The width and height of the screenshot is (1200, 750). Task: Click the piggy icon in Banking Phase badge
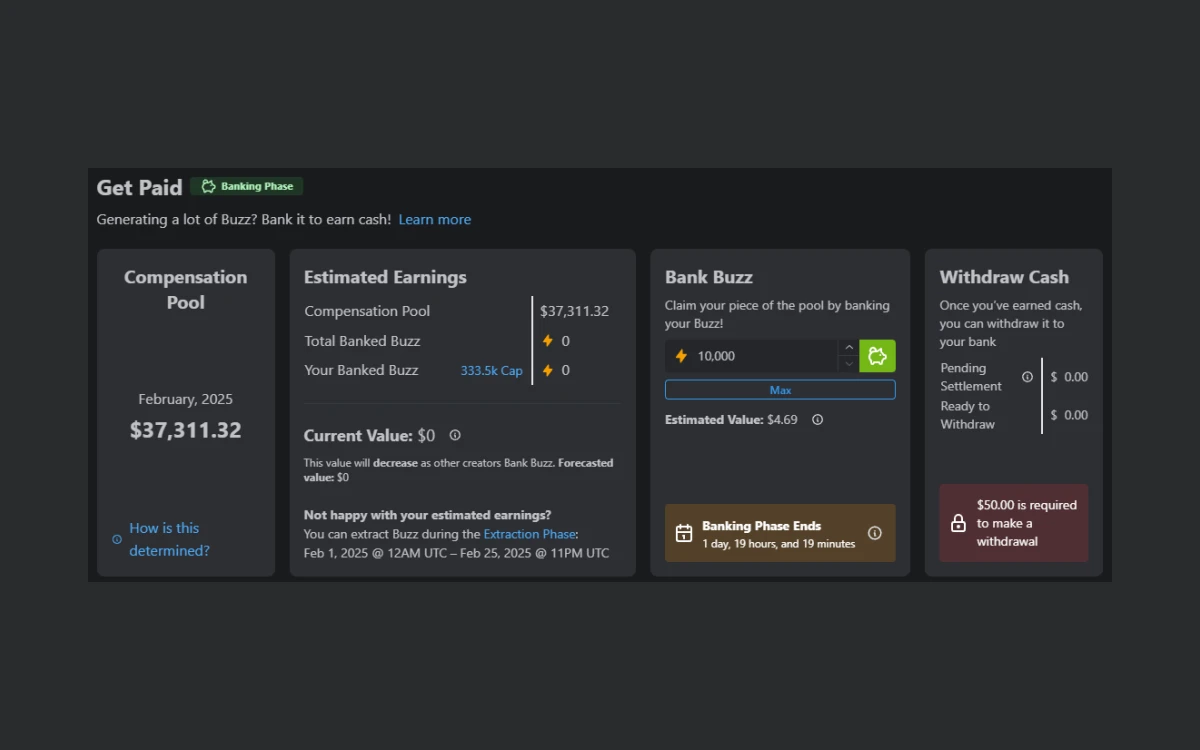[208, 186]
